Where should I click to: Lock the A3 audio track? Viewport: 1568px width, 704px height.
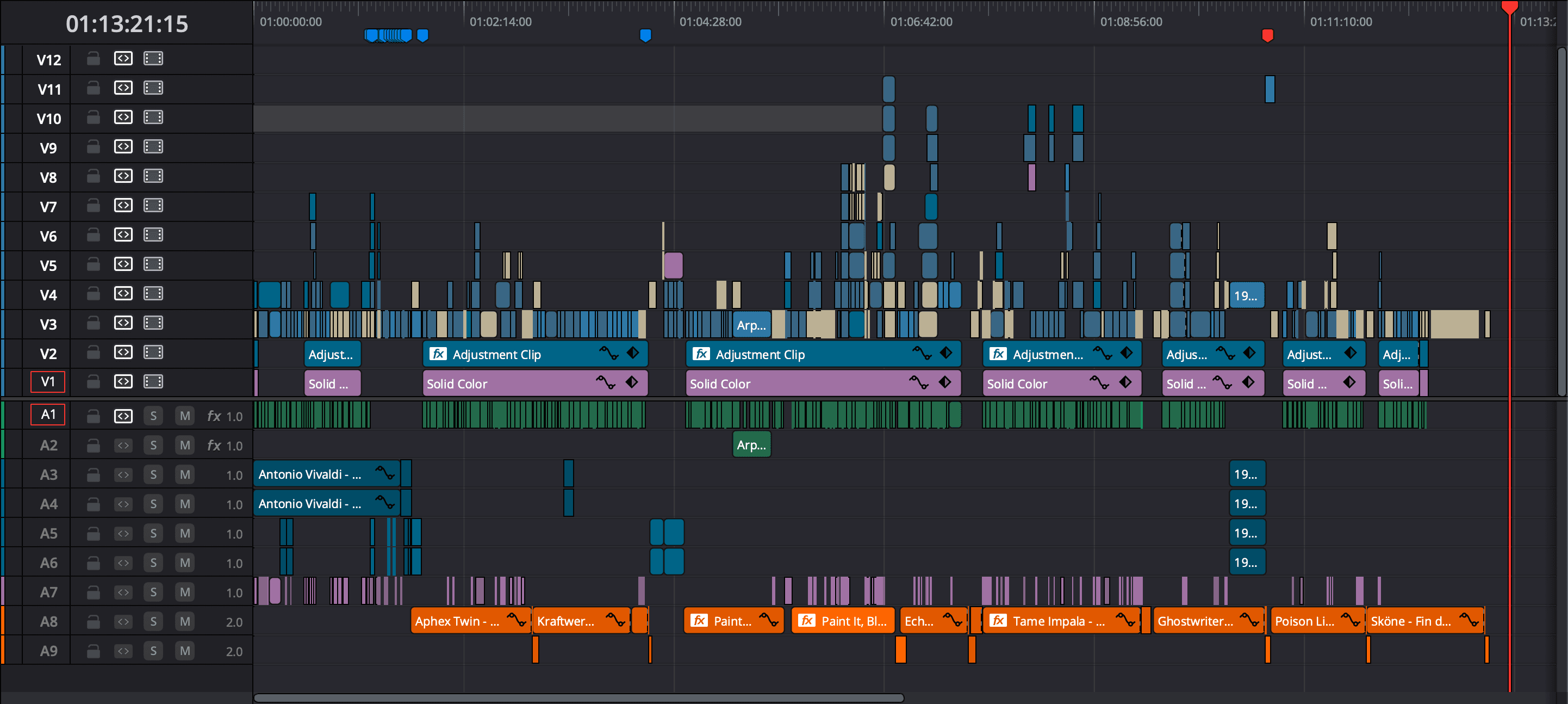[93, 474]
